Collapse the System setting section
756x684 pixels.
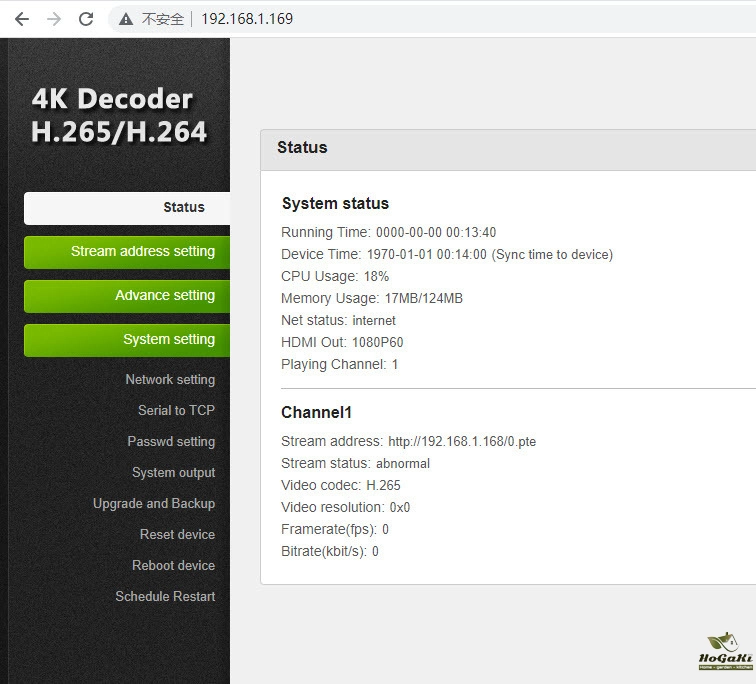127,340
